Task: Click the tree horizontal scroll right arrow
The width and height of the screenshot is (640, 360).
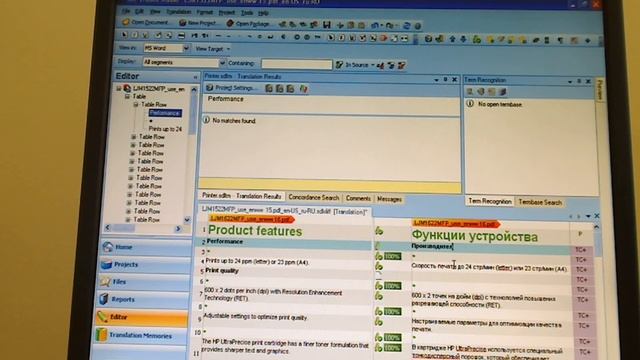Action: tap(178, 229)
